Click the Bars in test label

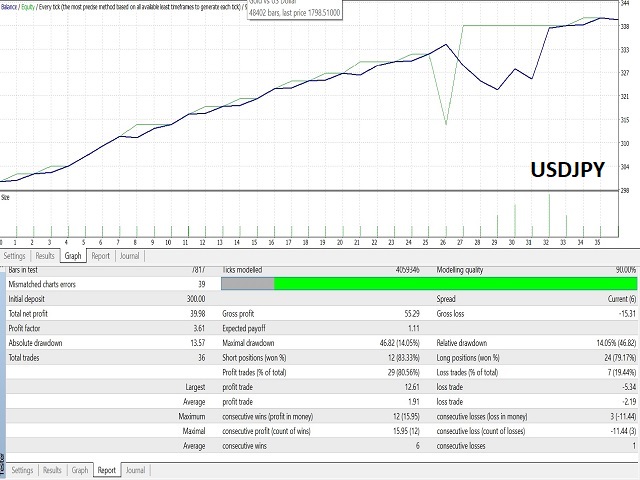[x=23, y=270]
